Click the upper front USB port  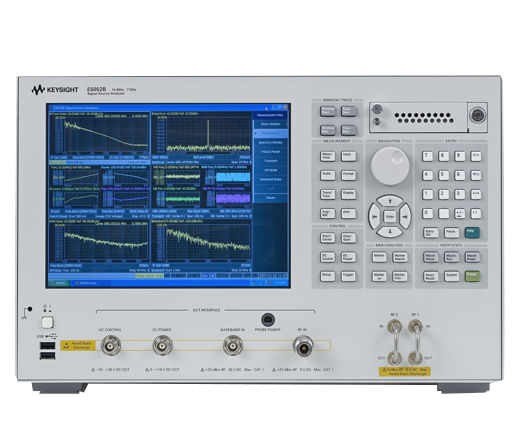tap(47, 346)
